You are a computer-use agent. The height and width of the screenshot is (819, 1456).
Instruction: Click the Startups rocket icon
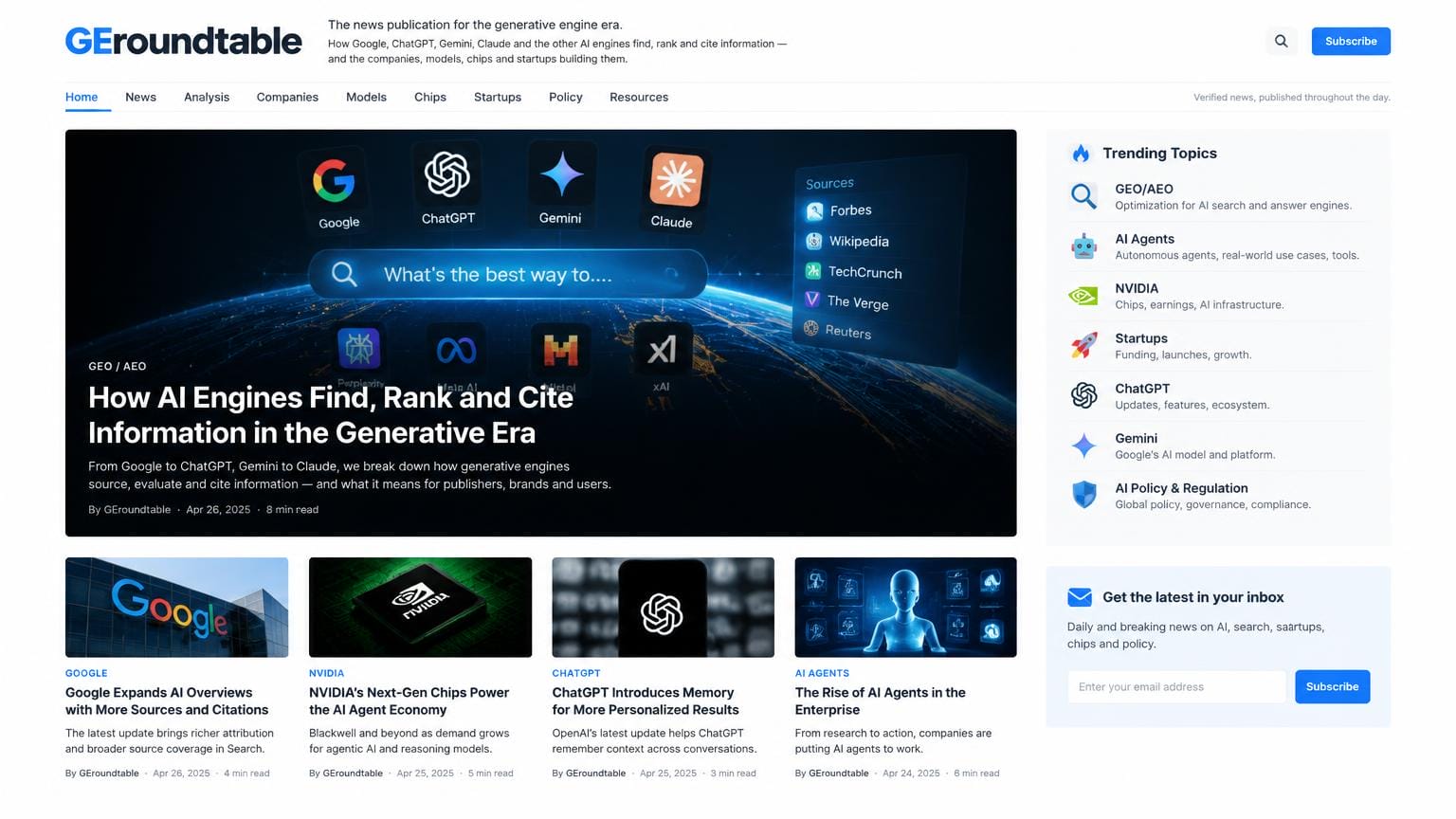coord(1083,345)
